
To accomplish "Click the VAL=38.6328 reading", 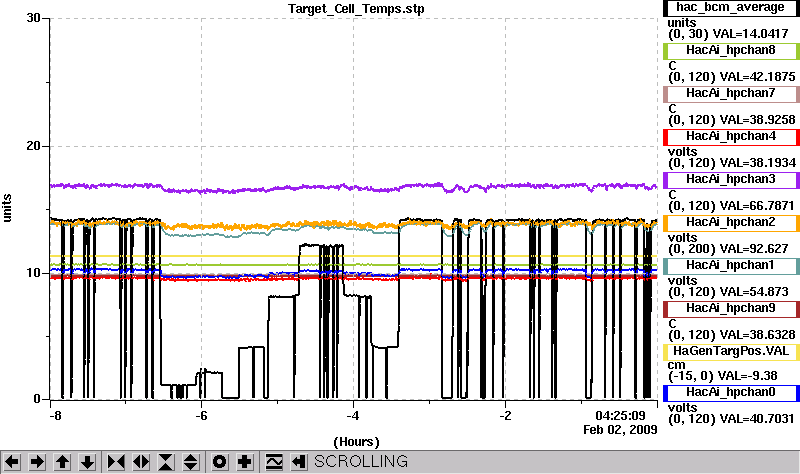I will point(757,335).
